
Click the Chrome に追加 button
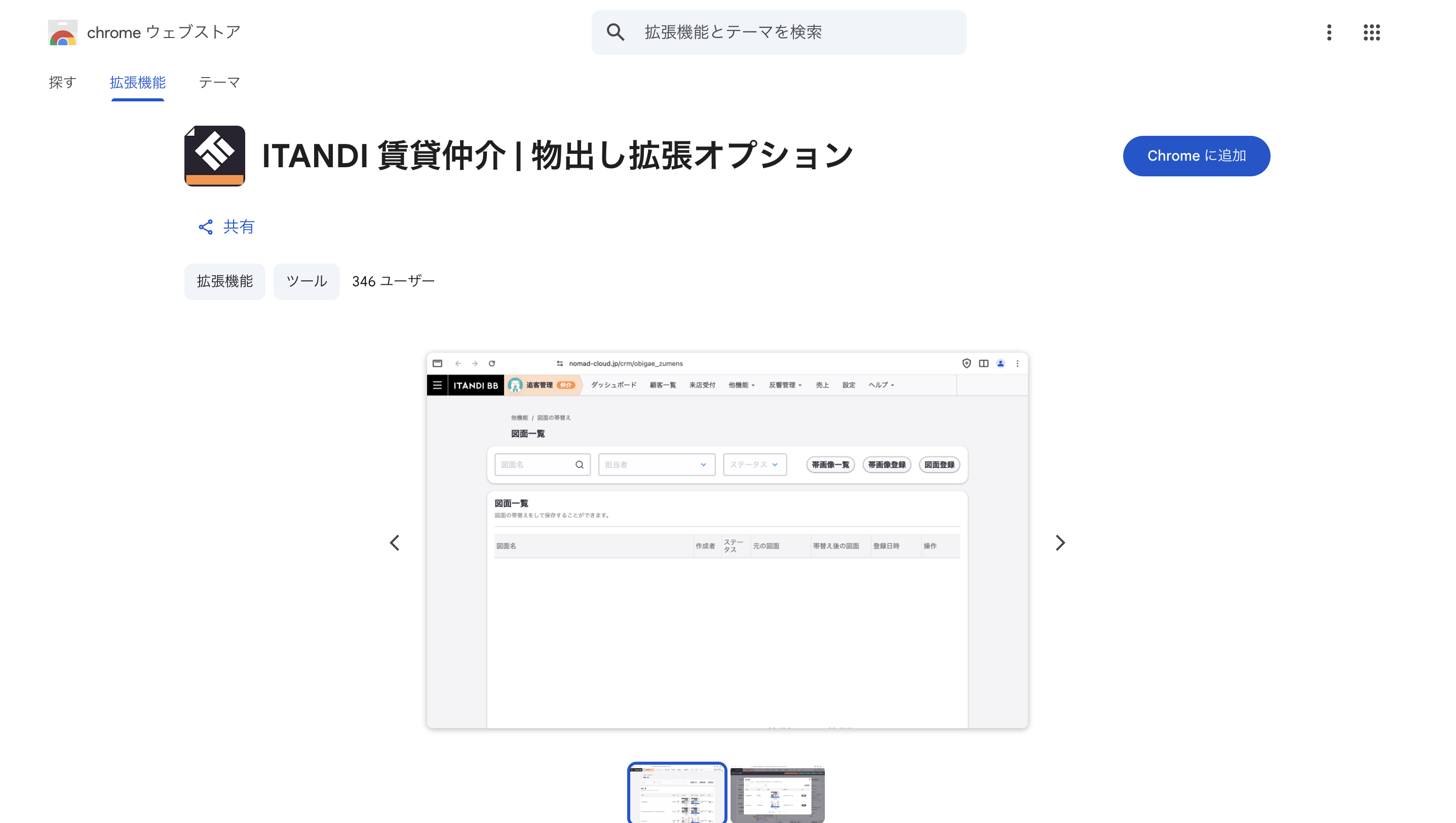tap(1196, 156)
